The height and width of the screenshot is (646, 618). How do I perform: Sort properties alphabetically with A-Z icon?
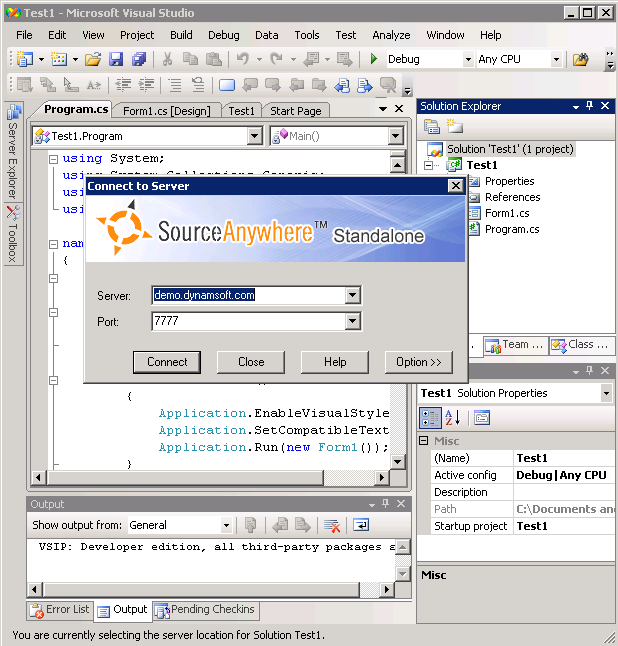pos(451,418)
